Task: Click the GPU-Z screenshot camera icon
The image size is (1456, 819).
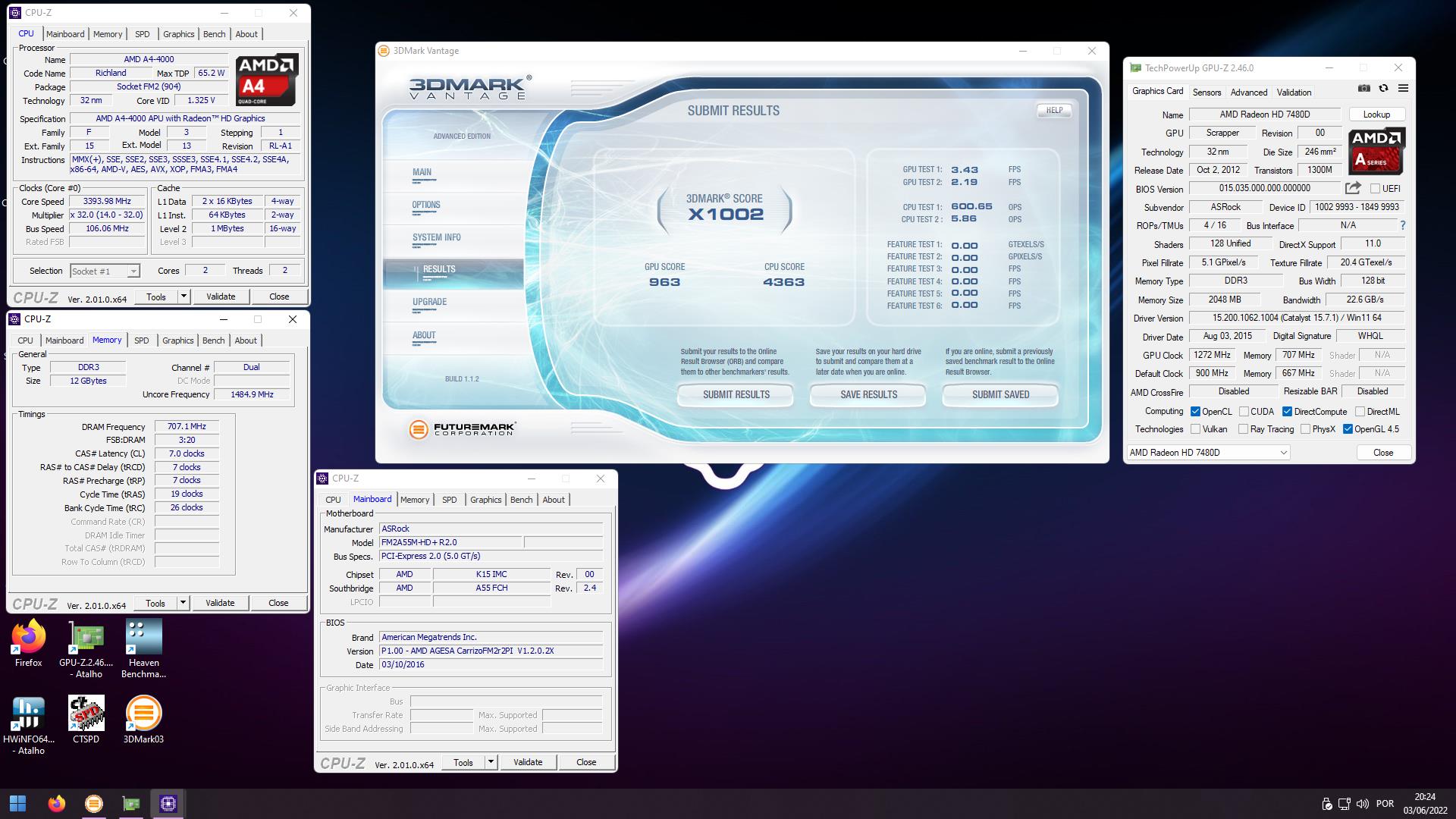Action: tap(1363, 89)
